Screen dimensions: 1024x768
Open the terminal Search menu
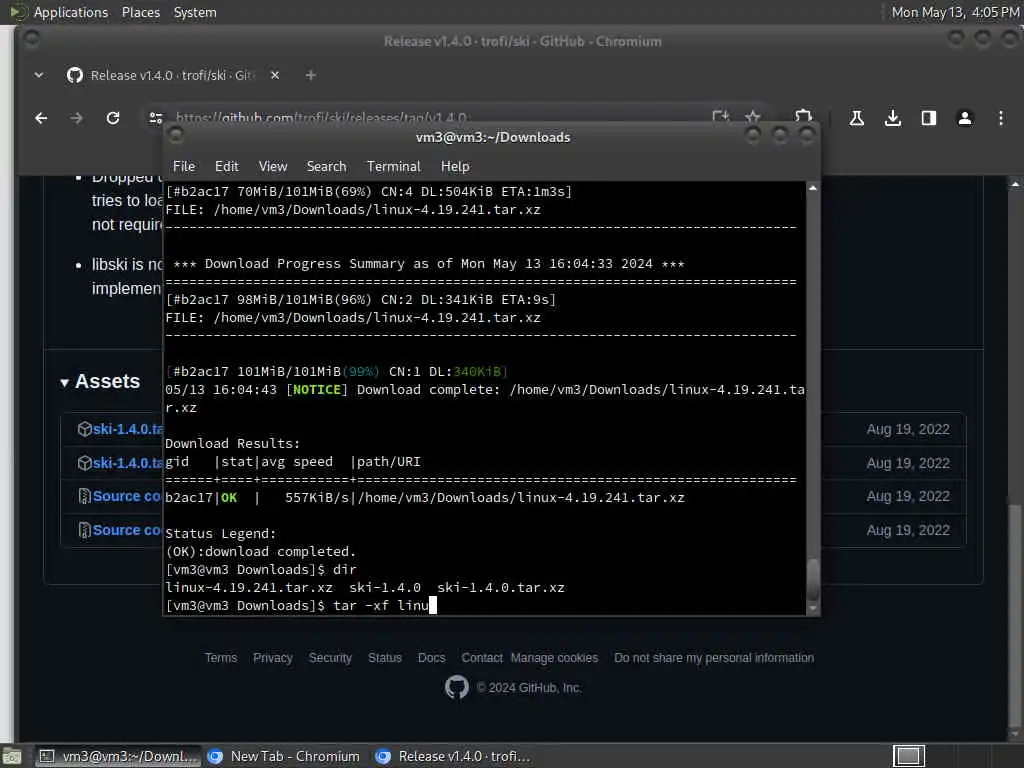pyautogui.click(x=327, y=167)
